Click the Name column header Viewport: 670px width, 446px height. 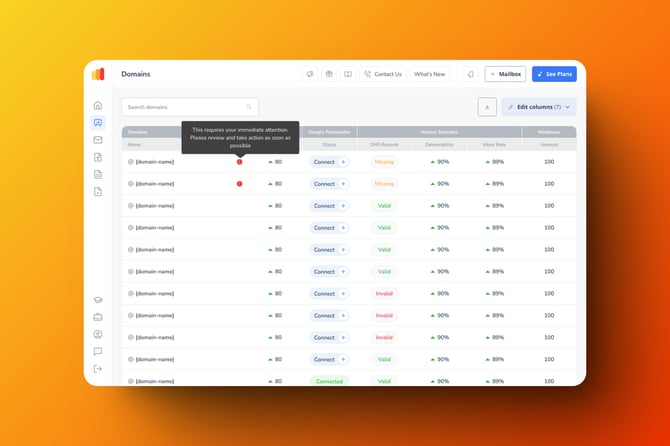click(x=136, y=144)
